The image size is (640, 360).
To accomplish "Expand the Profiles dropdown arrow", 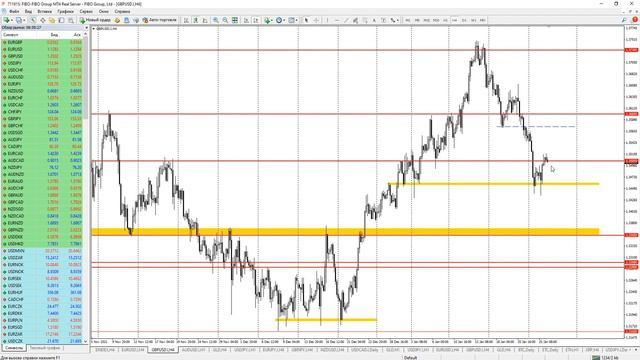I will pyautogui.click(x=24, y=20).
